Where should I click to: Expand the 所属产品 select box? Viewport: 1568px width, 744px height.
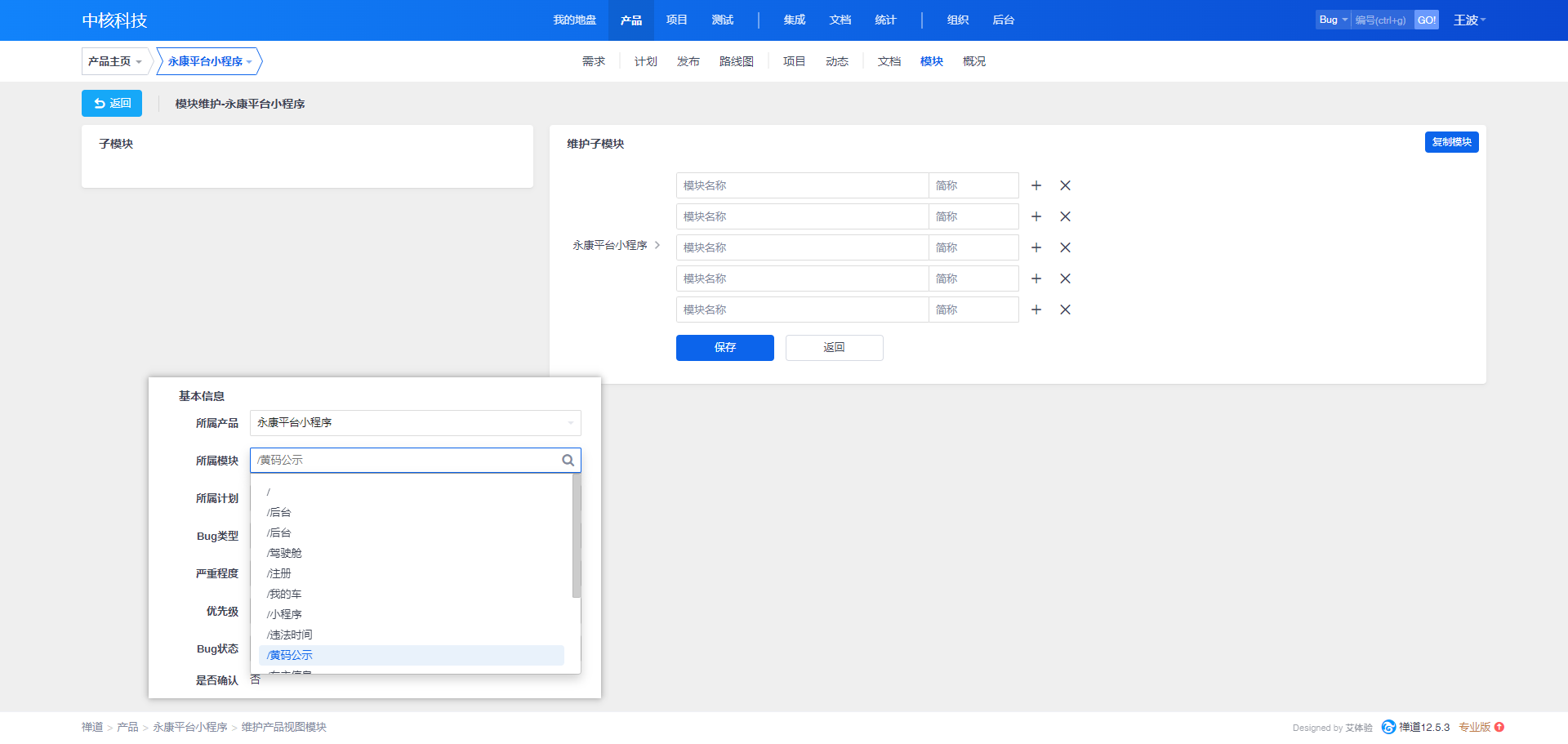point(415,423)
